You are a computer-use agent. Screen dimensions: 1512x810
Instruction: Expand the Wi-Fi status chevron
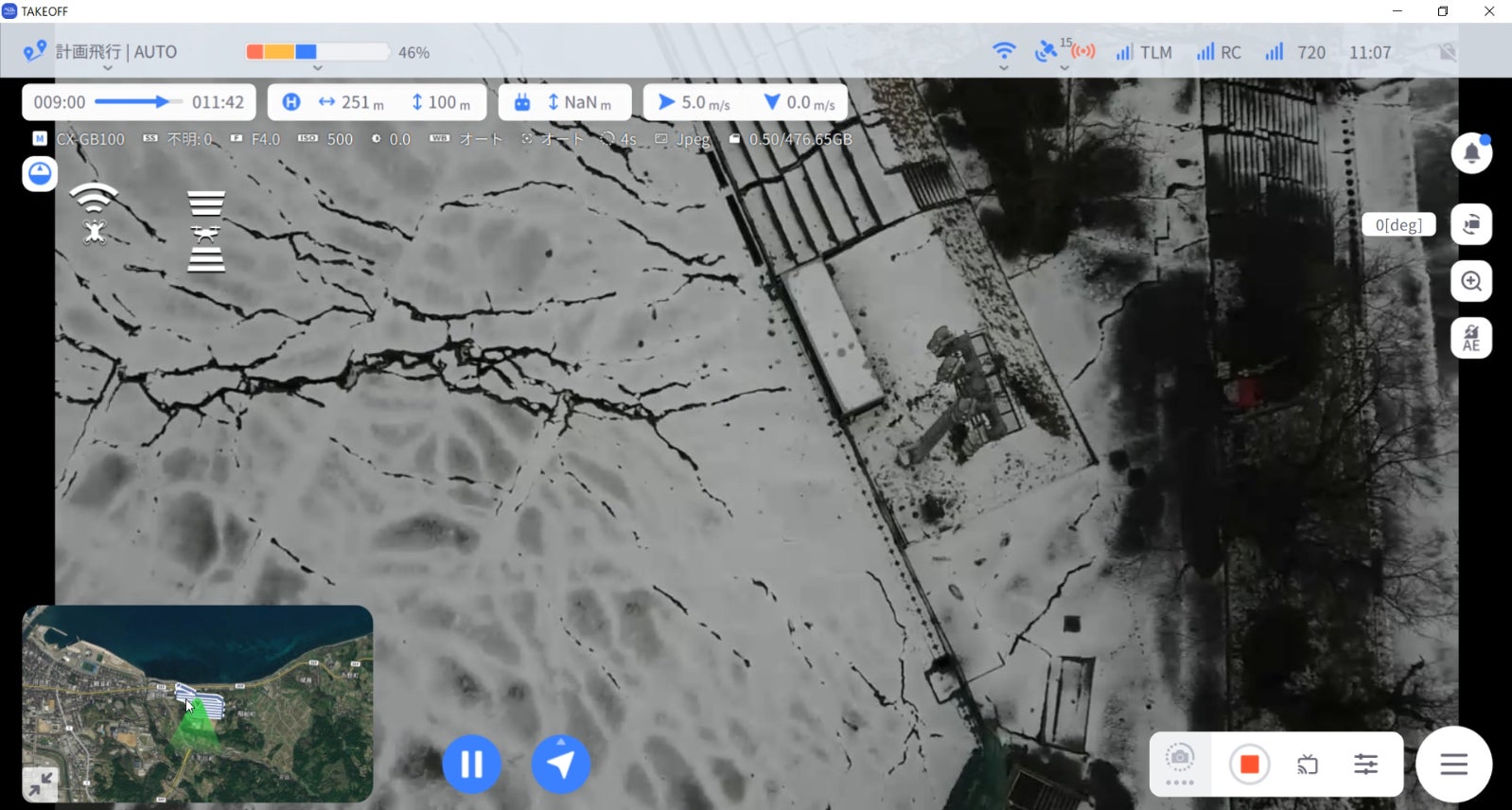point(1004,68)
